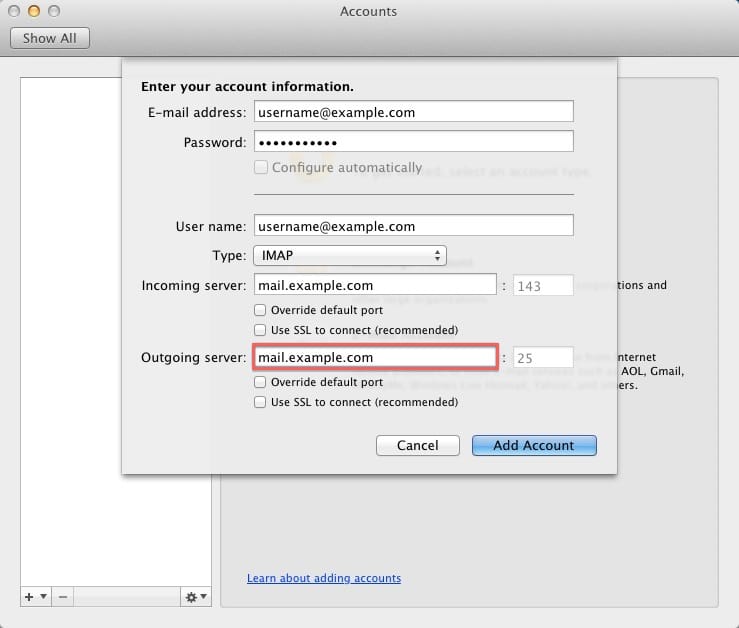Click the minus remove account button
Image resolution: width=739 pixels, height=628 pixels.
point(62,597)
